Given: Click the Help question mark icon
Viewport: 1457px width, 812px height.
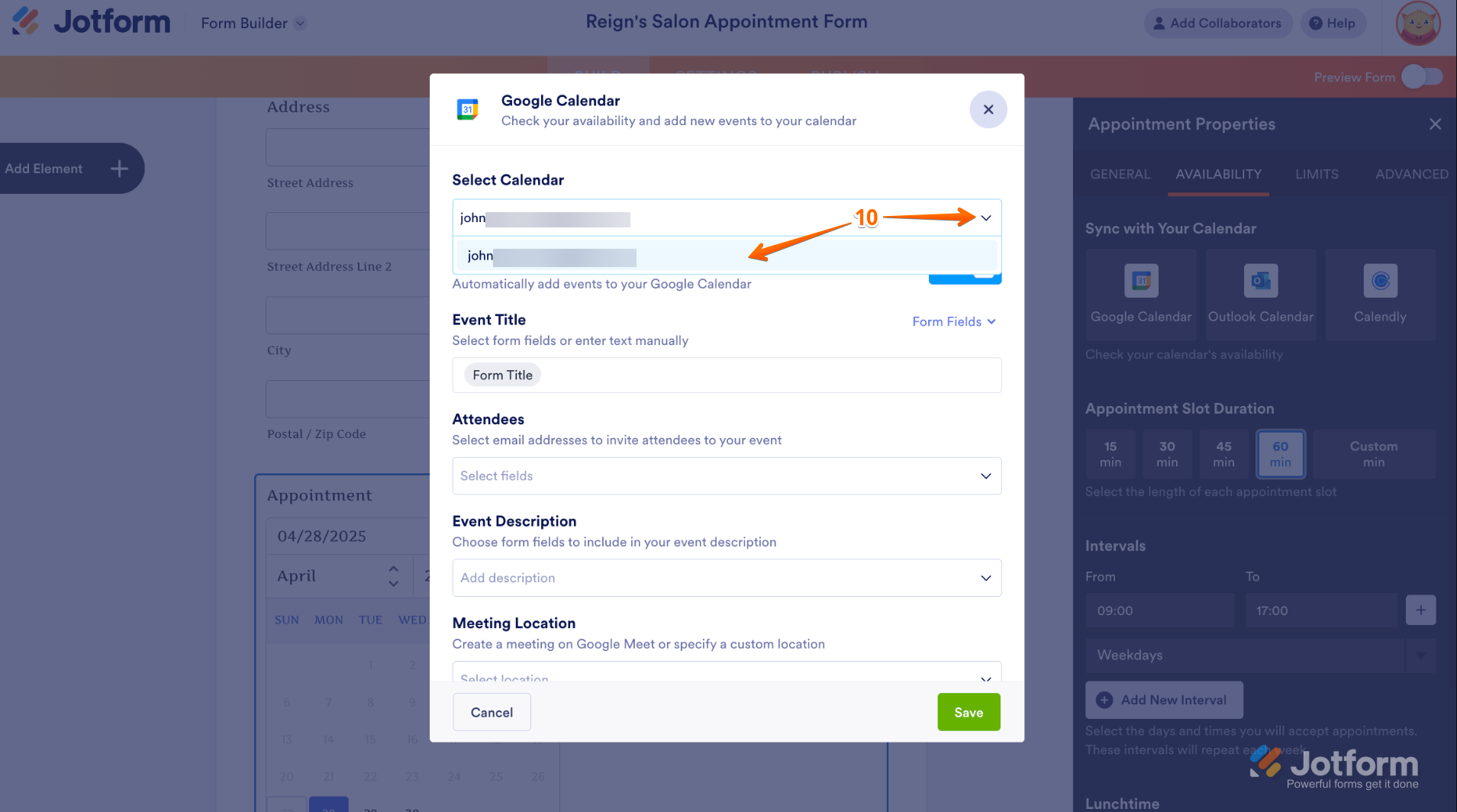Looking at the screenshot, I should click(x=1315, y=24).
